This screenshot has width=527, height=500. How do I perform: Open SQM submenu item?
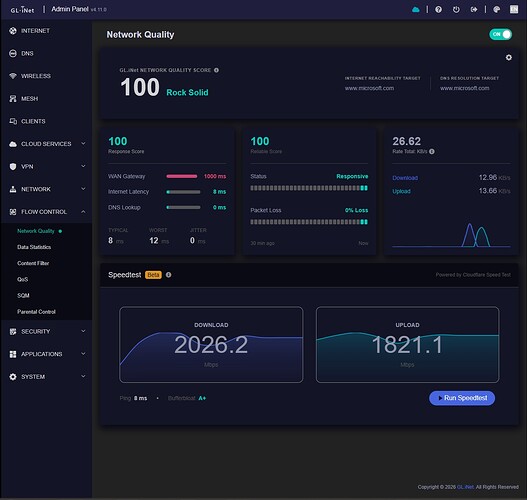pos(46,296)
